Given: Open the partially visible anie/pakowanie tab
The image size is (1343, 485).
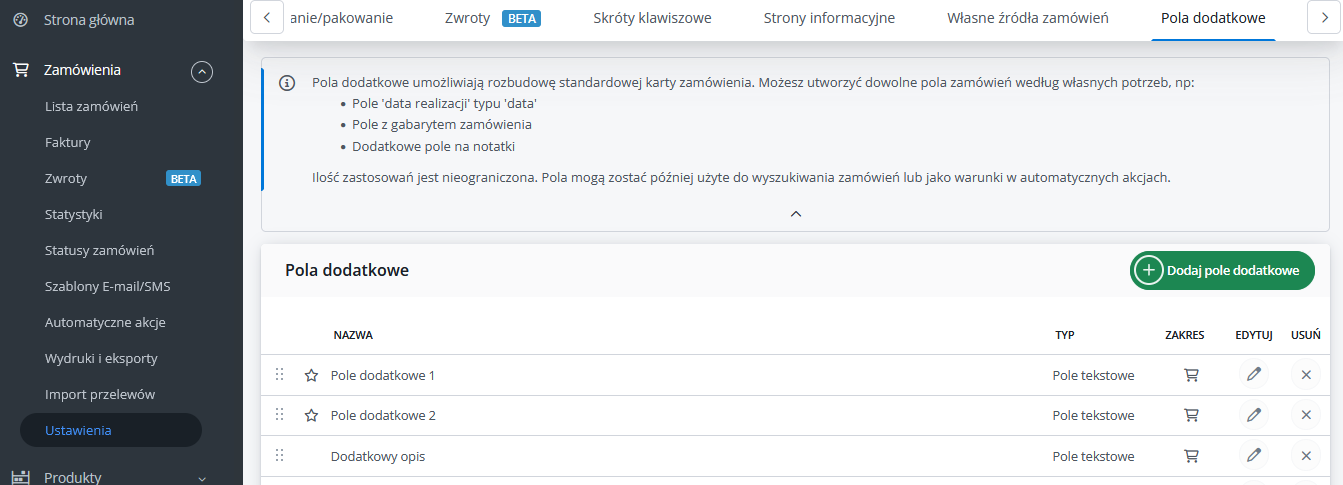Looking at the screenshot, I should pyautogui.click(x=341, y=18).
